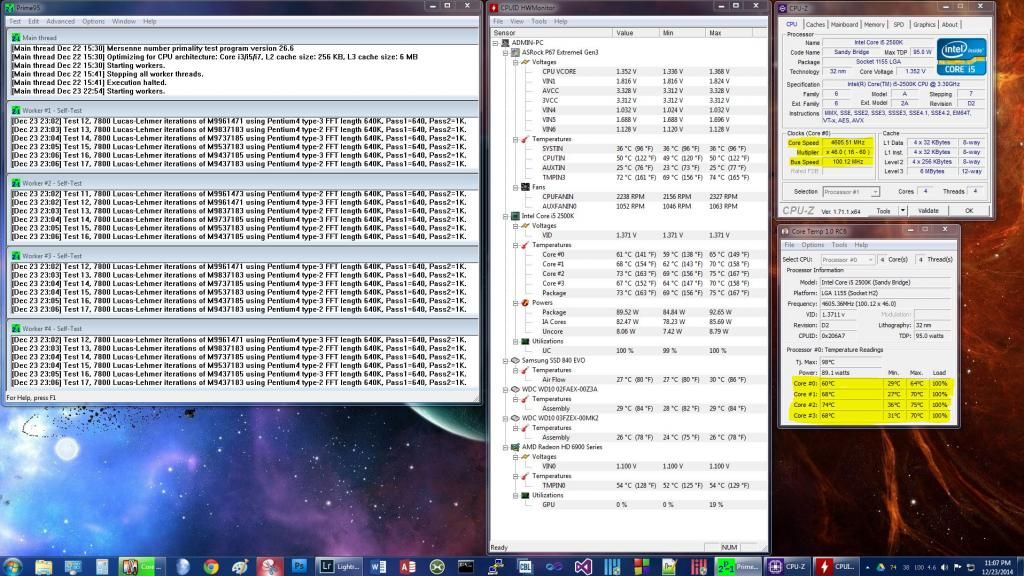Click the Max column header in HWMonitor
This screenshot has width=1024, height=576.
point(728,33)
